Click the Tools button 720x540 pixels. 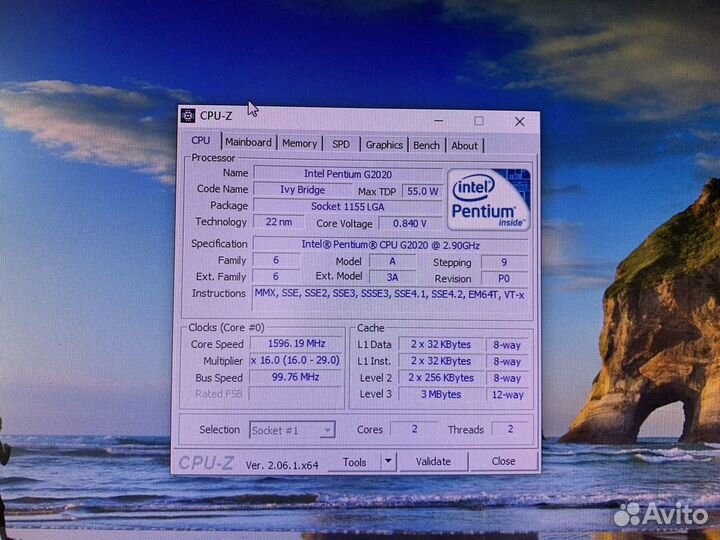click(x=354, y=462)
